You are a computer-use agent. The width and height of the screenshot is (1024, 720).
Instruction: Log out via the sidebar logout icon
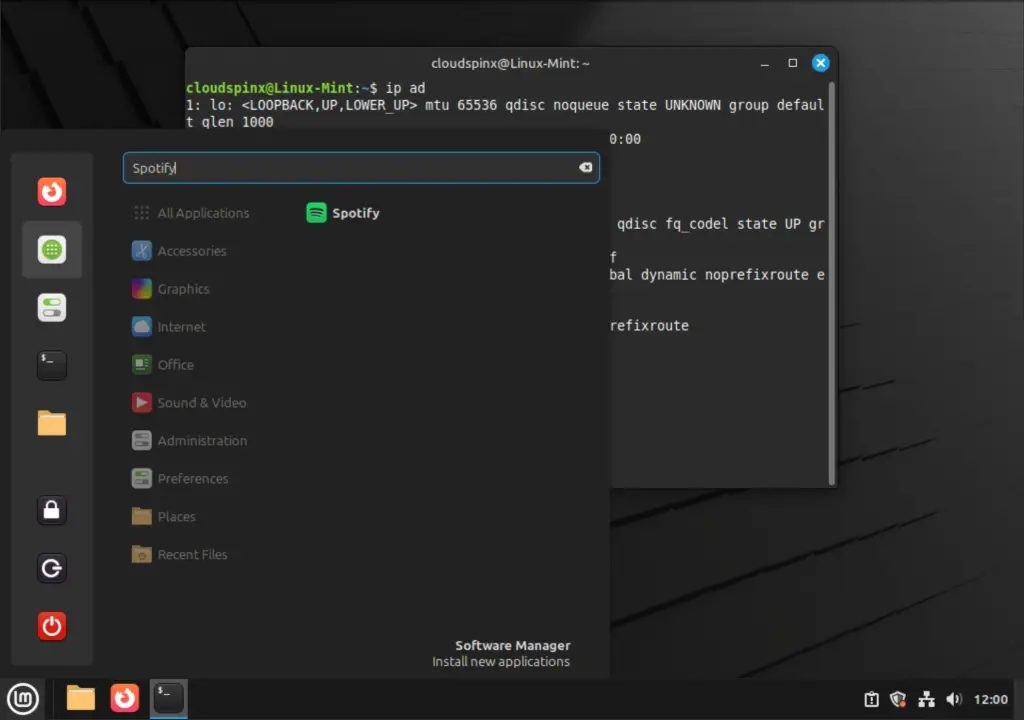click(51, 568)
